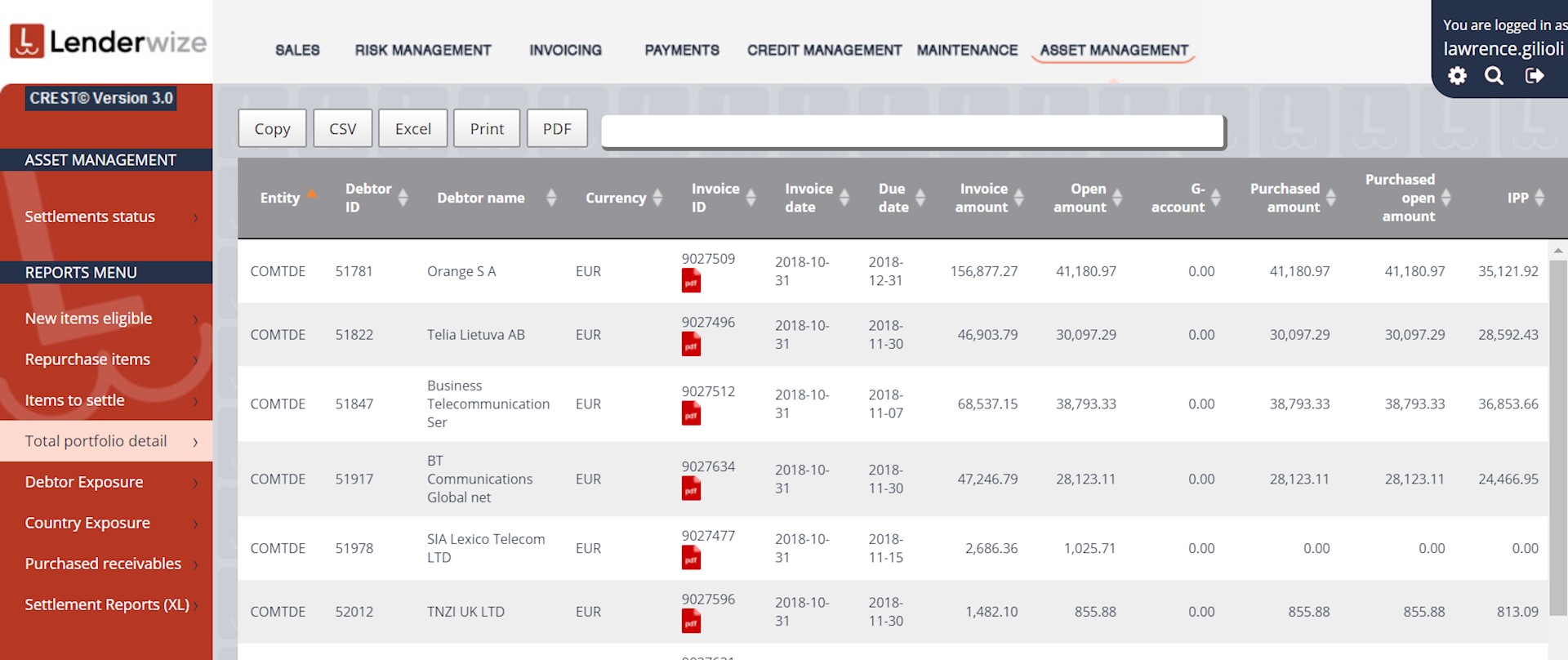
Task: Click invoice number 9027509
Action: 708,259
